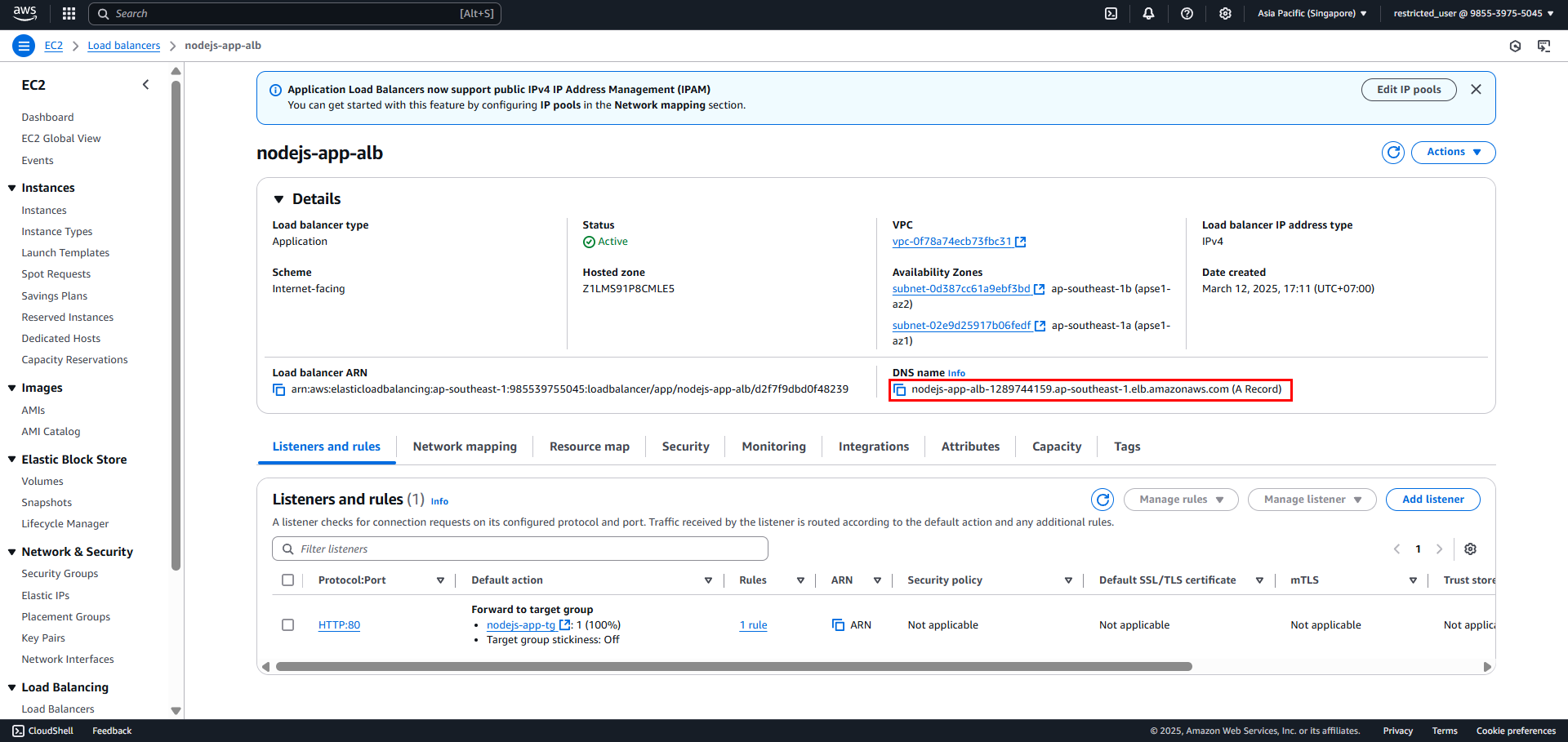Copy the DNS name to clipboard
The image size is (1568, 742).
[x=899, y=390]
